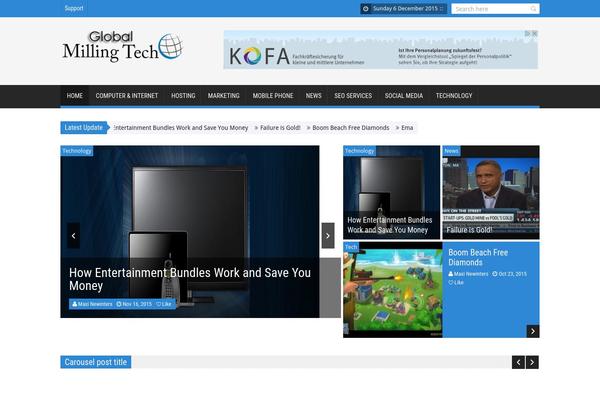Open Boom Beach Free Diamonds title link
The width and height of the screenshot is (600, 400).
tap(478, 258)
